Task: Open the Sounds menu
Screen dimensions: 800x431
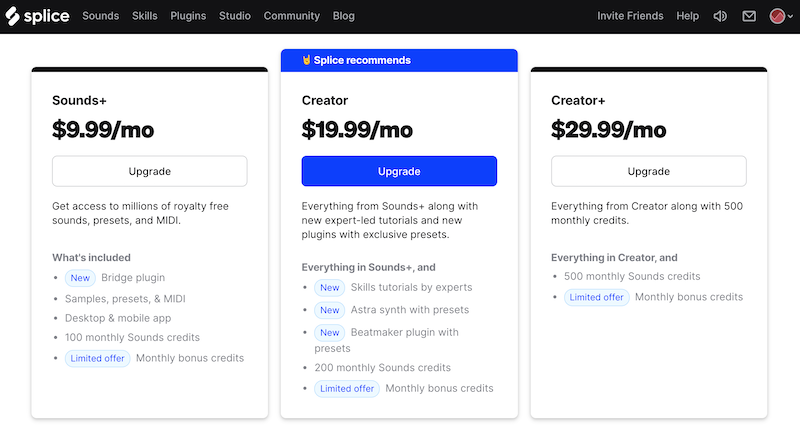Action: [x=101, y=16]
